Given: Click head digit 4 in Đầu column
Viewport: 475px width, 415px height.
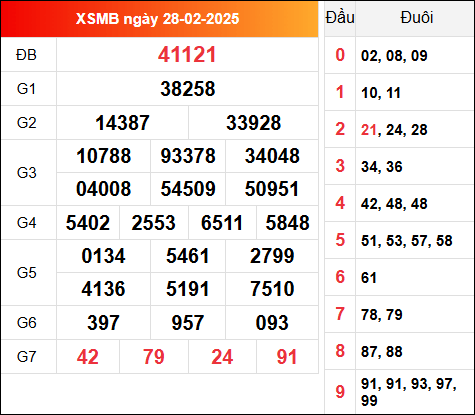Looking at the screenshot, I should pos(340,203).
